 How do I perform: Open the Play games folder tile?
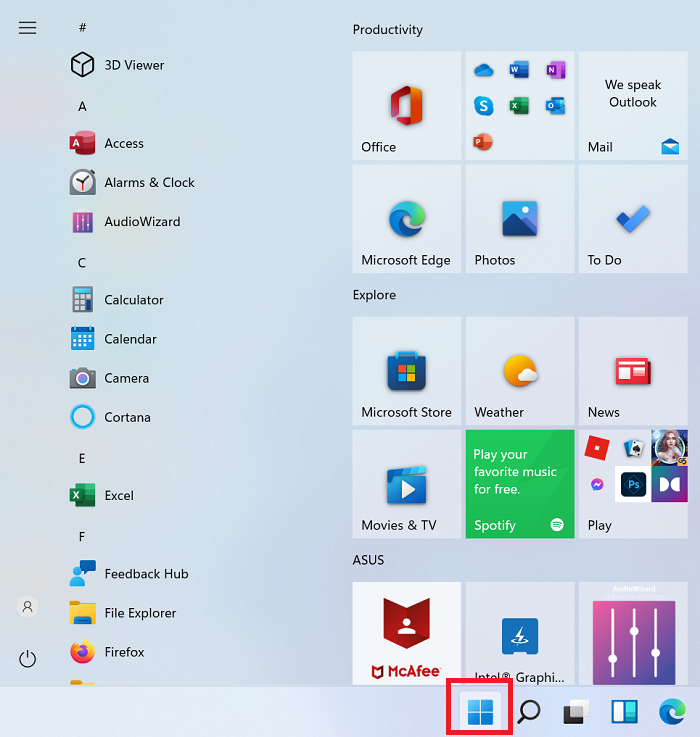click(633, 484)
